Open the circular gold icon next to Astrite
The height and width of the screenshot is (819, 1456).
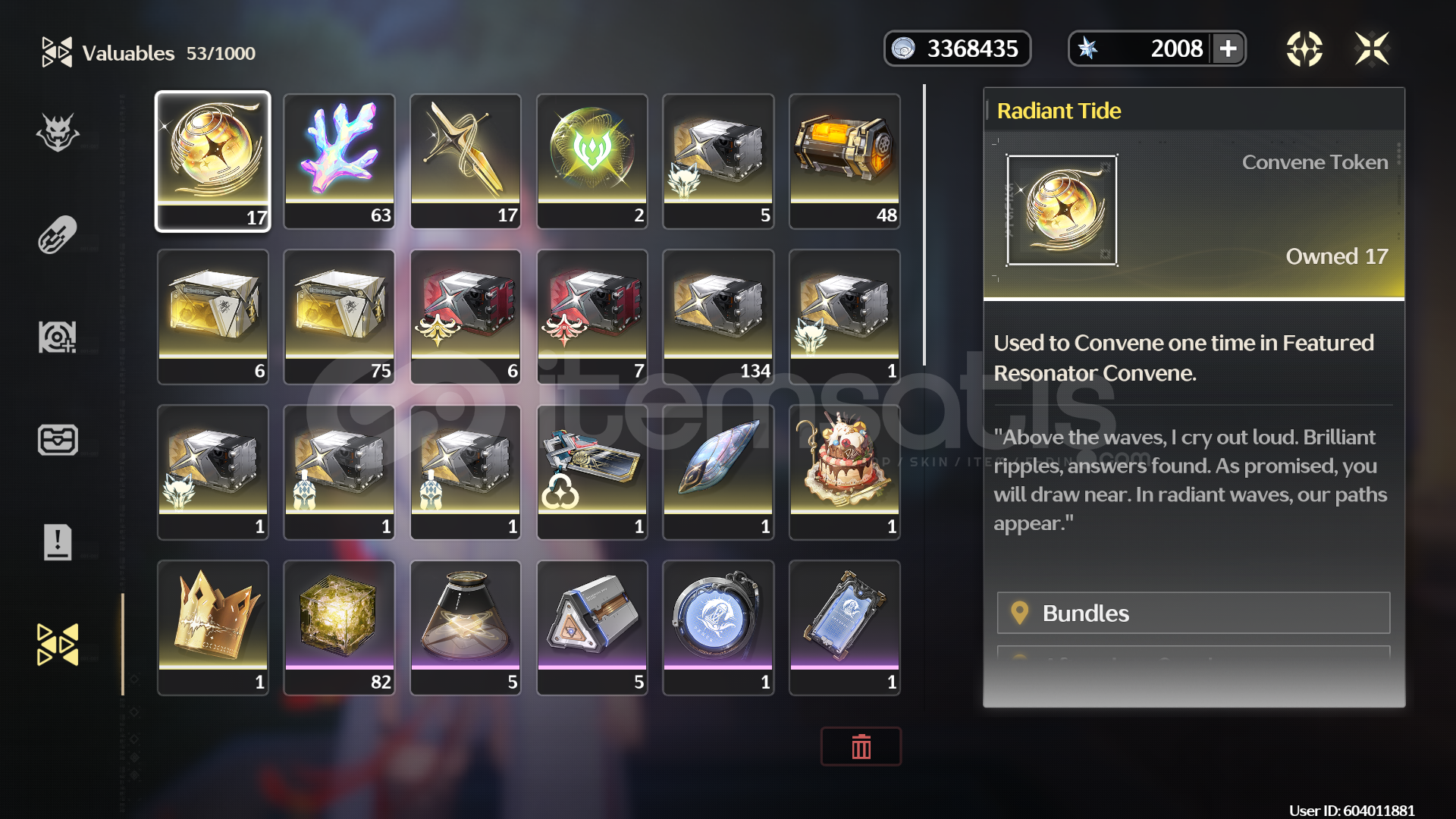coord(1304,49)
